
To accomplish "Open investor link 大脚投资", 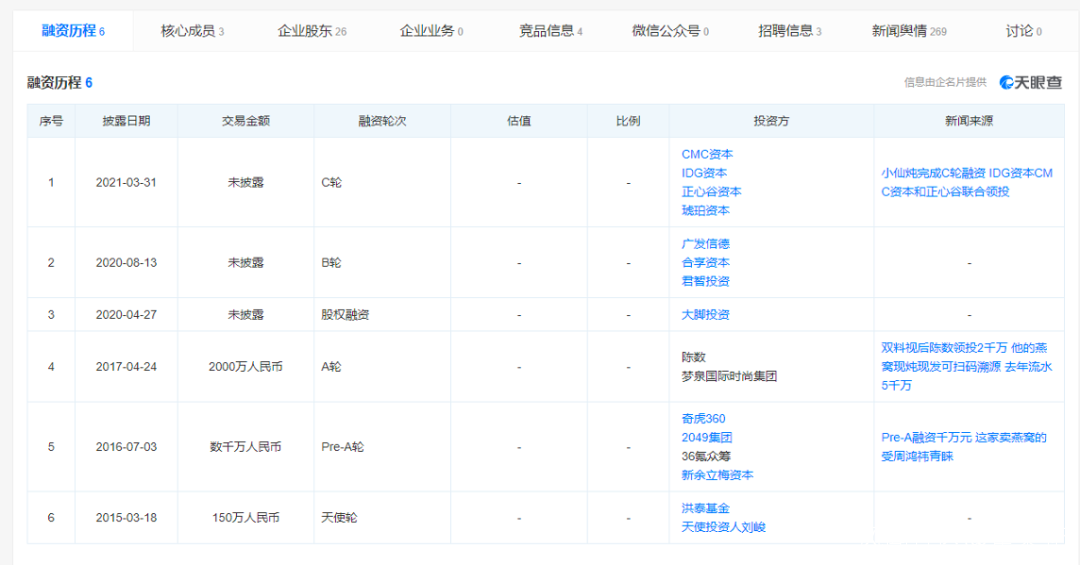I will click(705, 315).
